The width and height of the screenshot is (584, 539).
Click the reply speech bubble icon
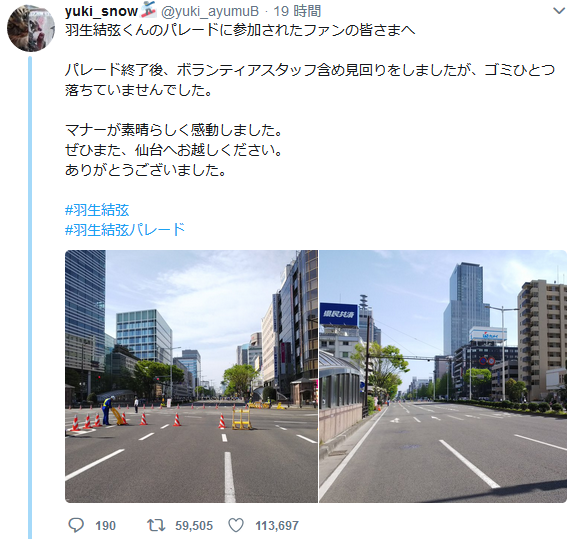[76, 525]
